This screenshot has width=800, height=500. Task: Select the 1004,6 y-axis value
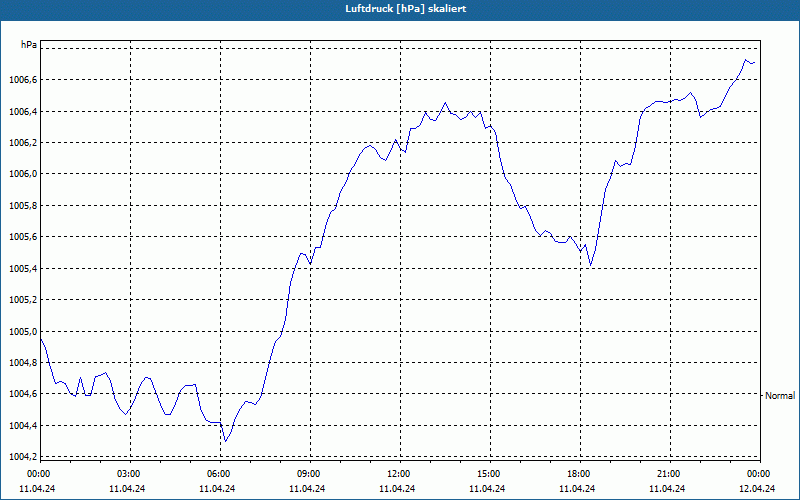[x=23, y=394]
